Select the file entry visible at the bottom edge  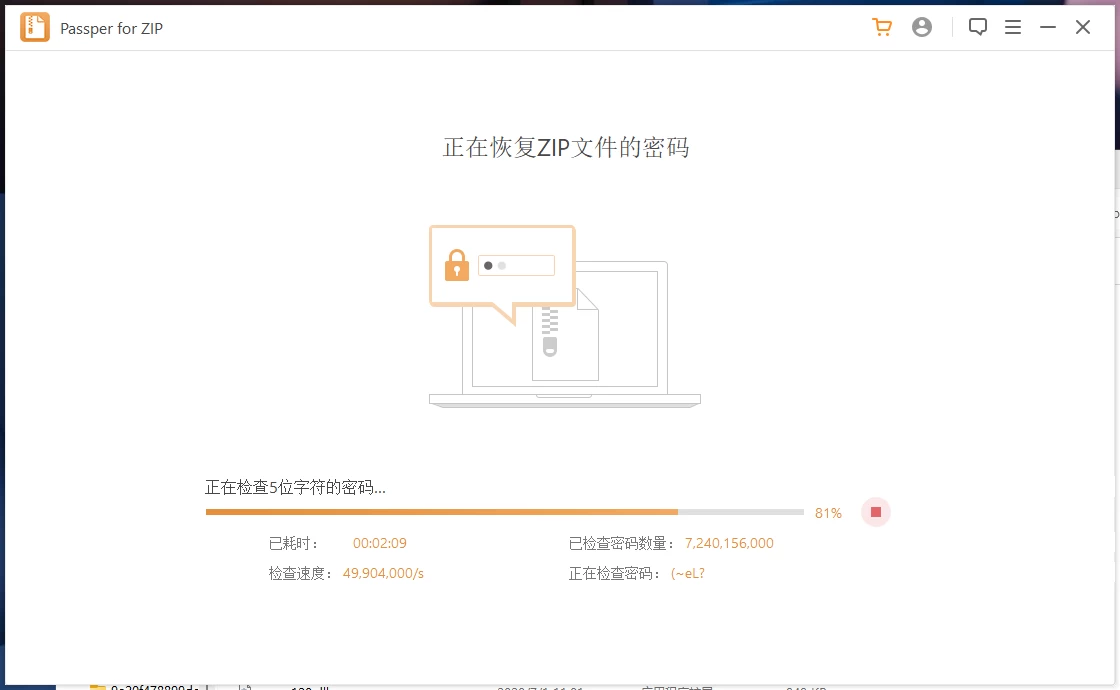pyautogui.click(x=160, y=688)
